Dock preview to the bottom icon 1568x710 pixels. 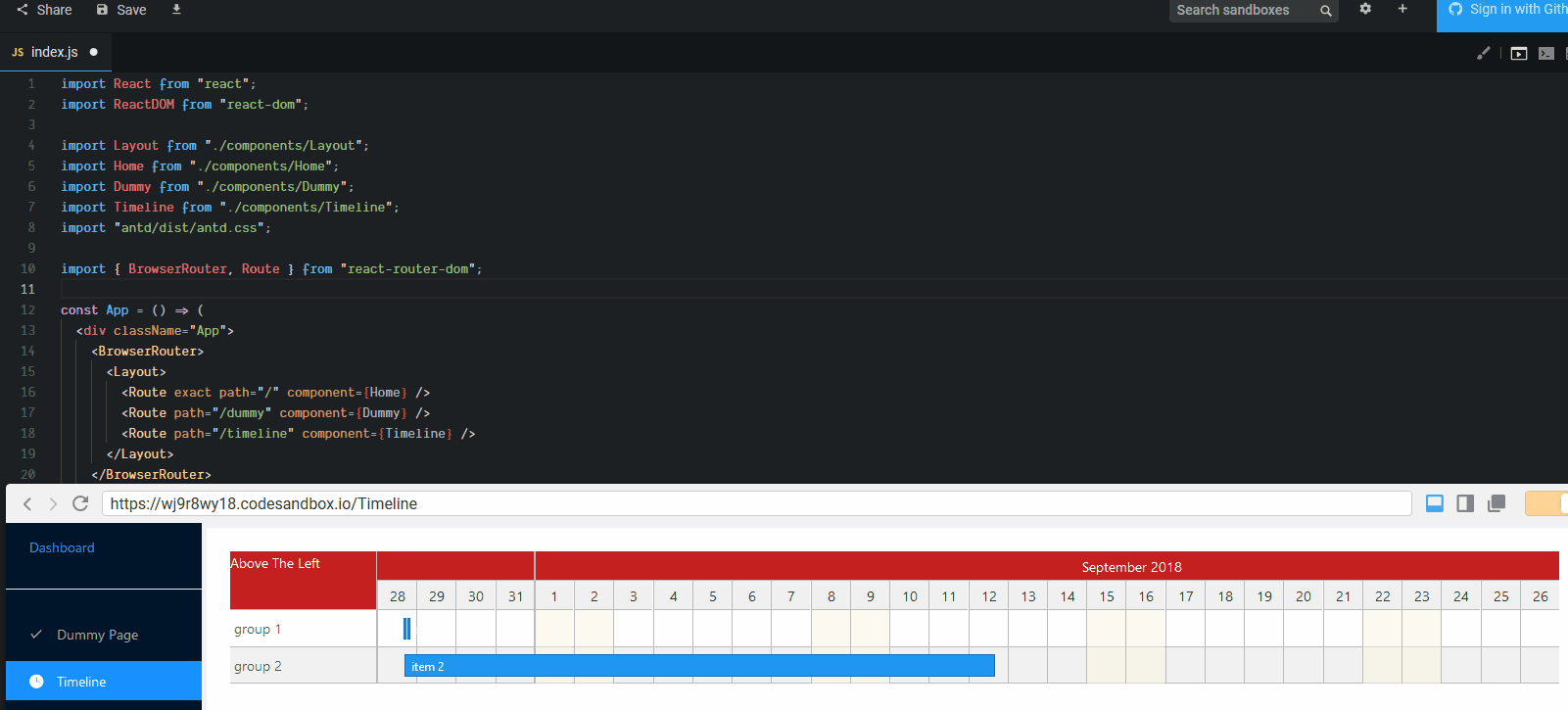pos(1435,503)
